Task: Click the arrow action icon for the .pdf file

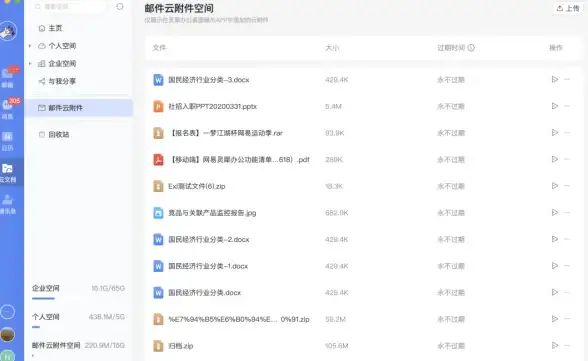Action: 555,159
